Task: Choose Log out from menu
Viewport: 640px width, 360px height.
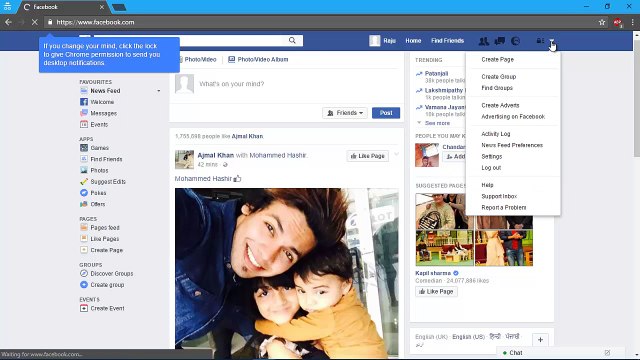Action: 491,168
